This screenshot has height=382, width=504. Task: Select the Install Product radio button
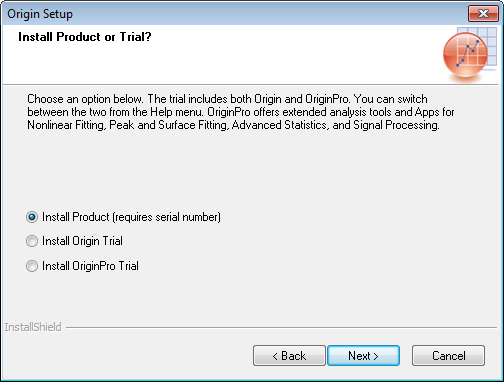pos(32,217)
